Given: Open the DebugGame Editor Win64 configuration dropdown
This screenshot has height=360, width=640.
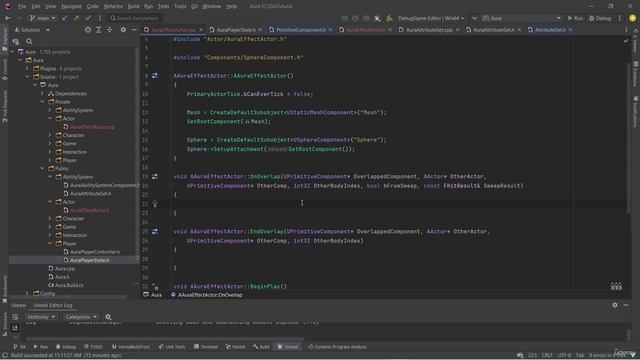Looking at the screenshot, I should [431, 18].
